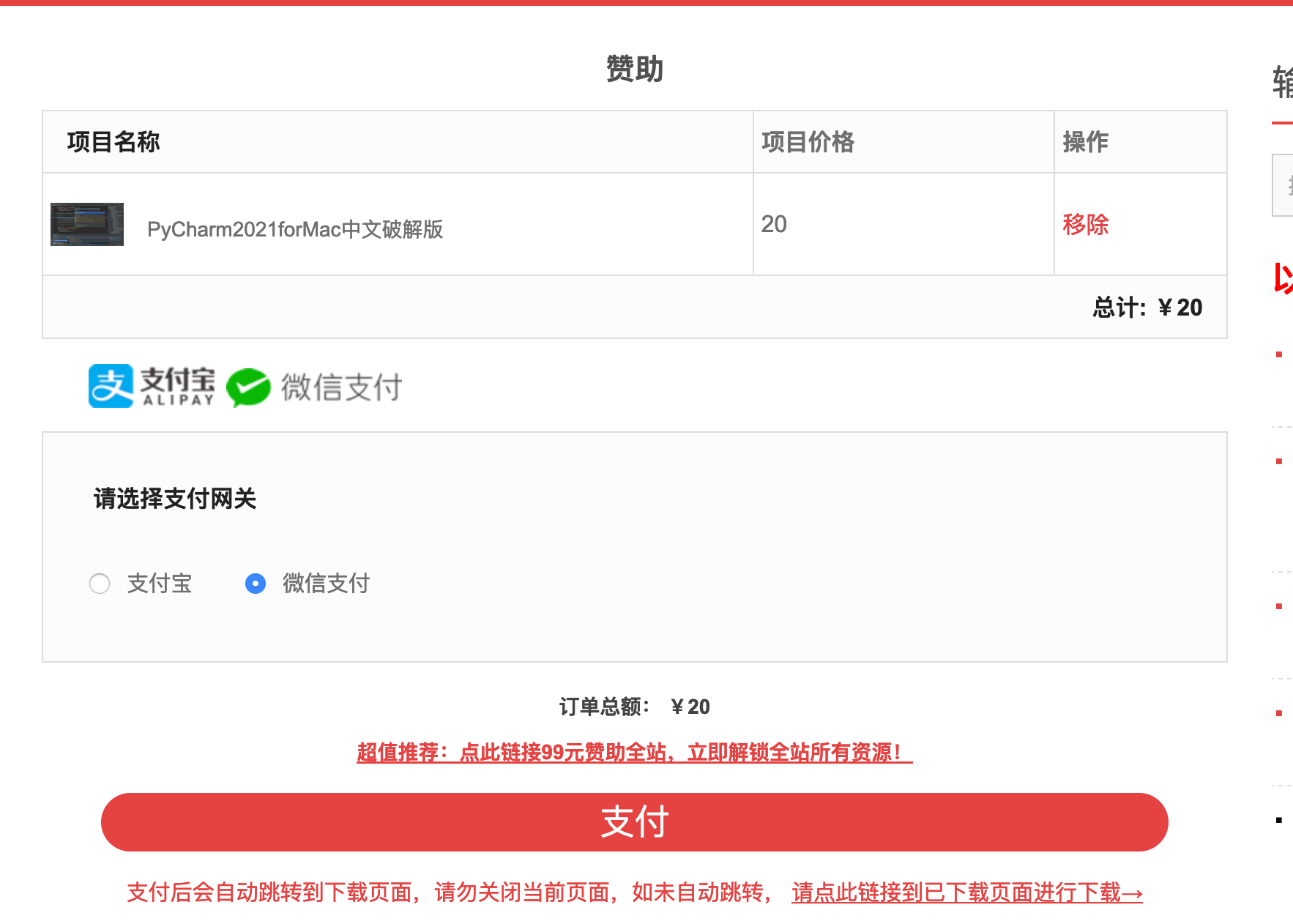Click the WeChat Pay logo icon
Screen dimensions: 1293x924
tap(314, 387)
